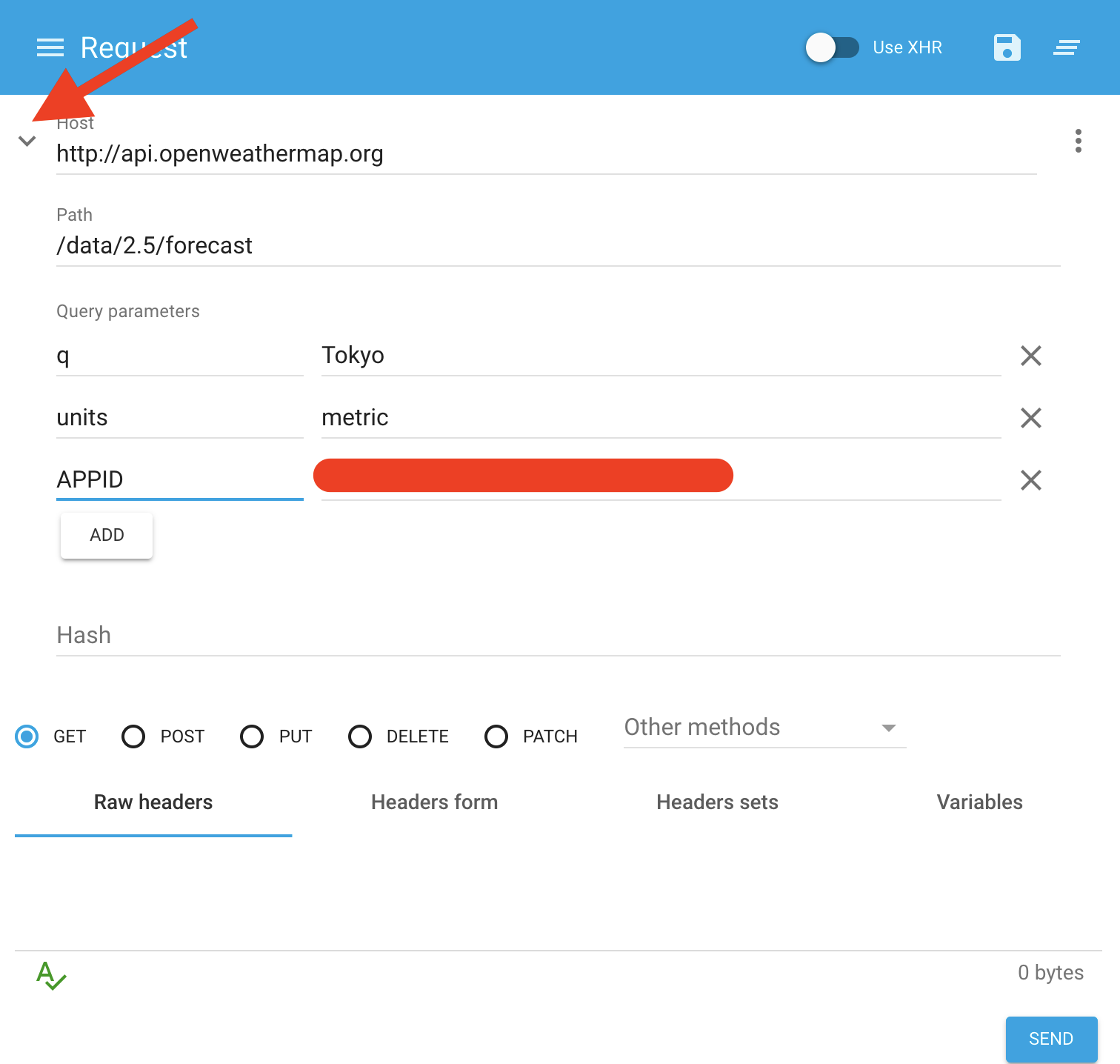1120x1064 pixels.
Task: Remove the q Tokyo query parameter
Action: coord(1030,356)
